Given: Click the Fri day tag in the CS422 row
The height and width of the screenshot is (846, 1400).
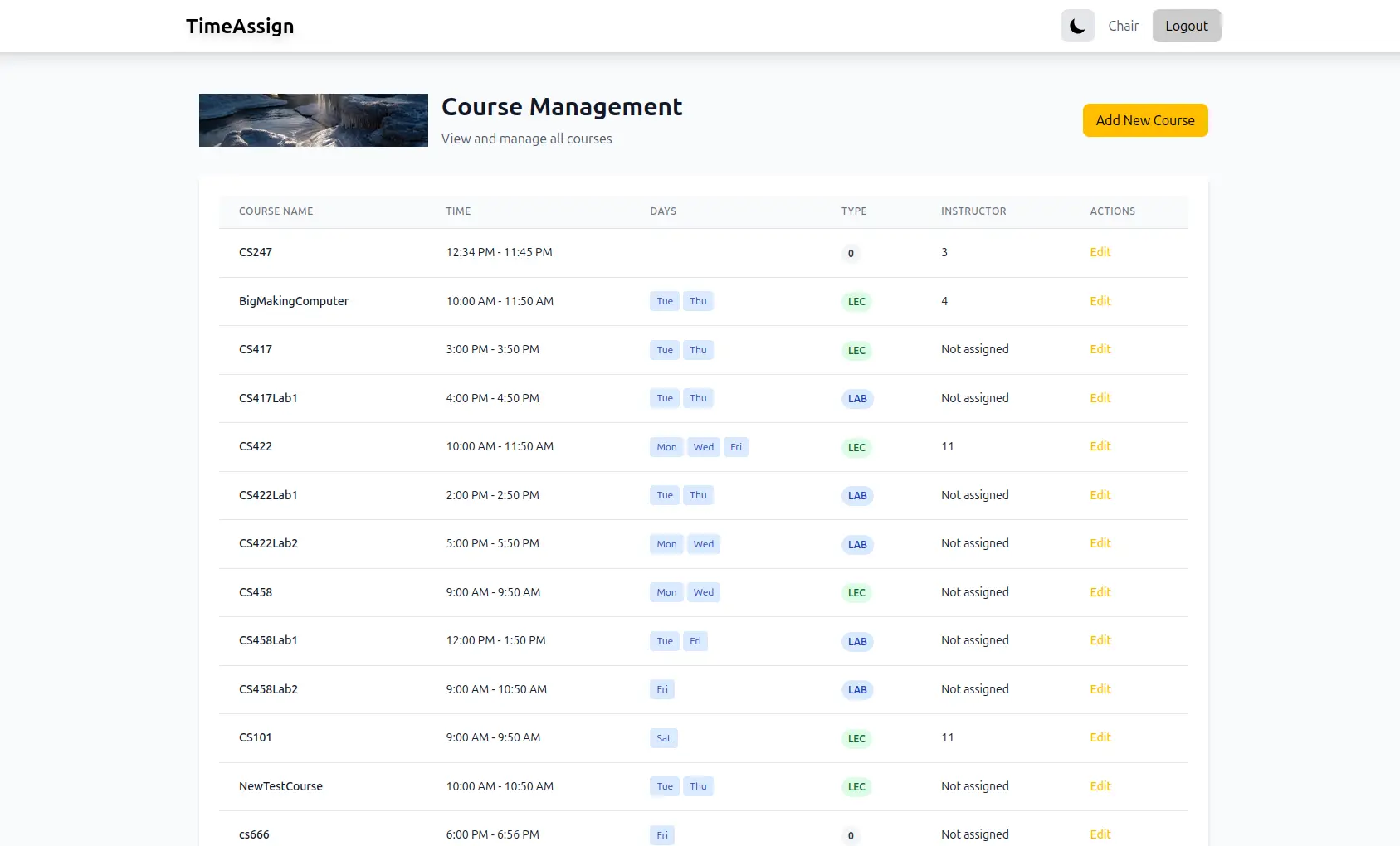Looking at the screenshot, I should 736,447.
